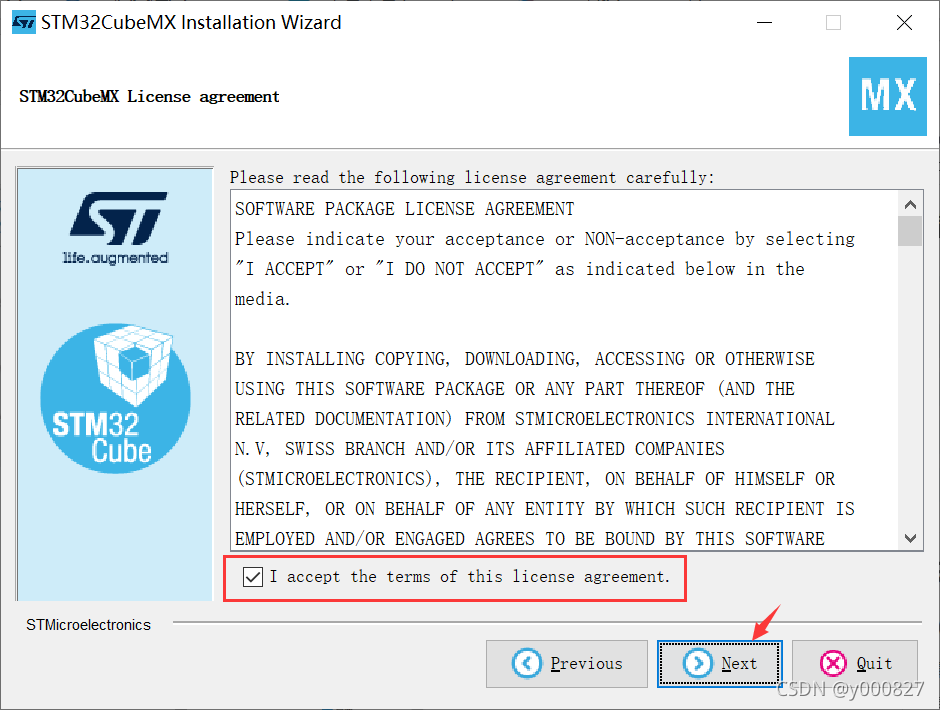Click the pink X icon on Quit
The width and height of the screenshot is (940, 710).
point(833,663)
